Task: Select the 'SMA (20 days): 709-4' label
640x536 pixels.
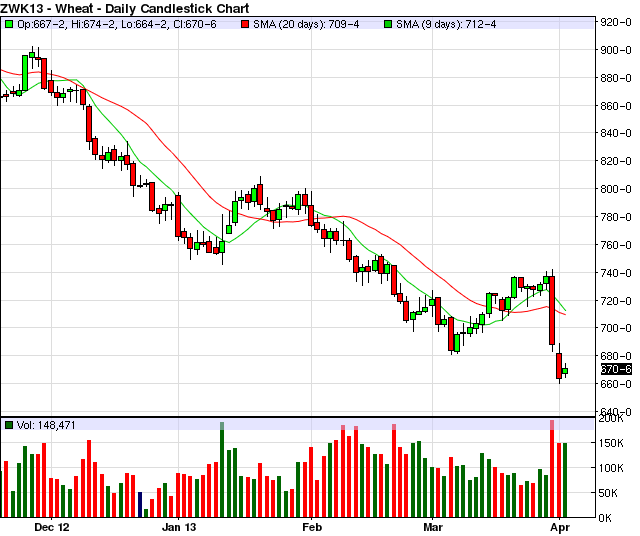Action: [306, 24]
